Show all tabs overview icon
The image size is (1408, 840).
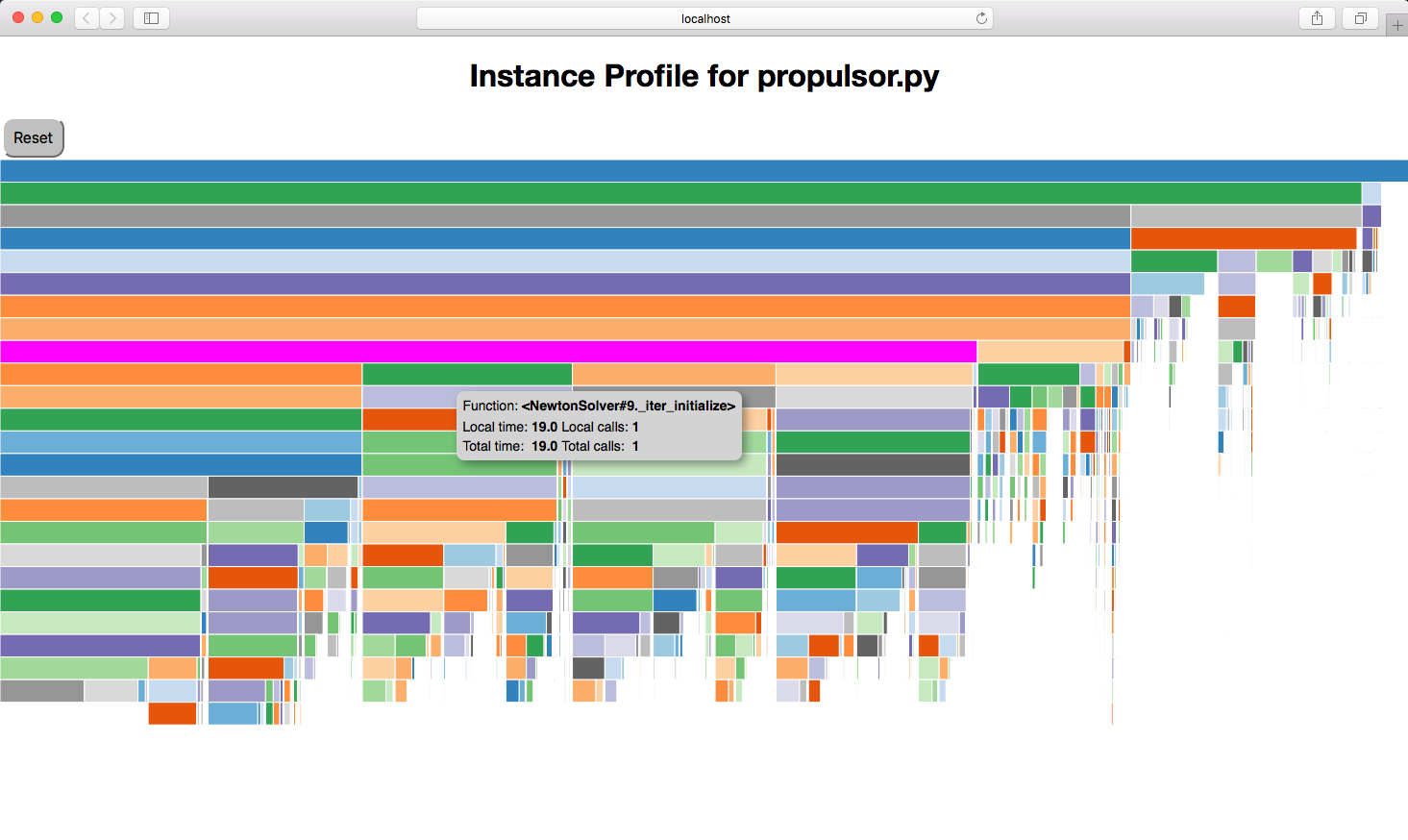1360,18
